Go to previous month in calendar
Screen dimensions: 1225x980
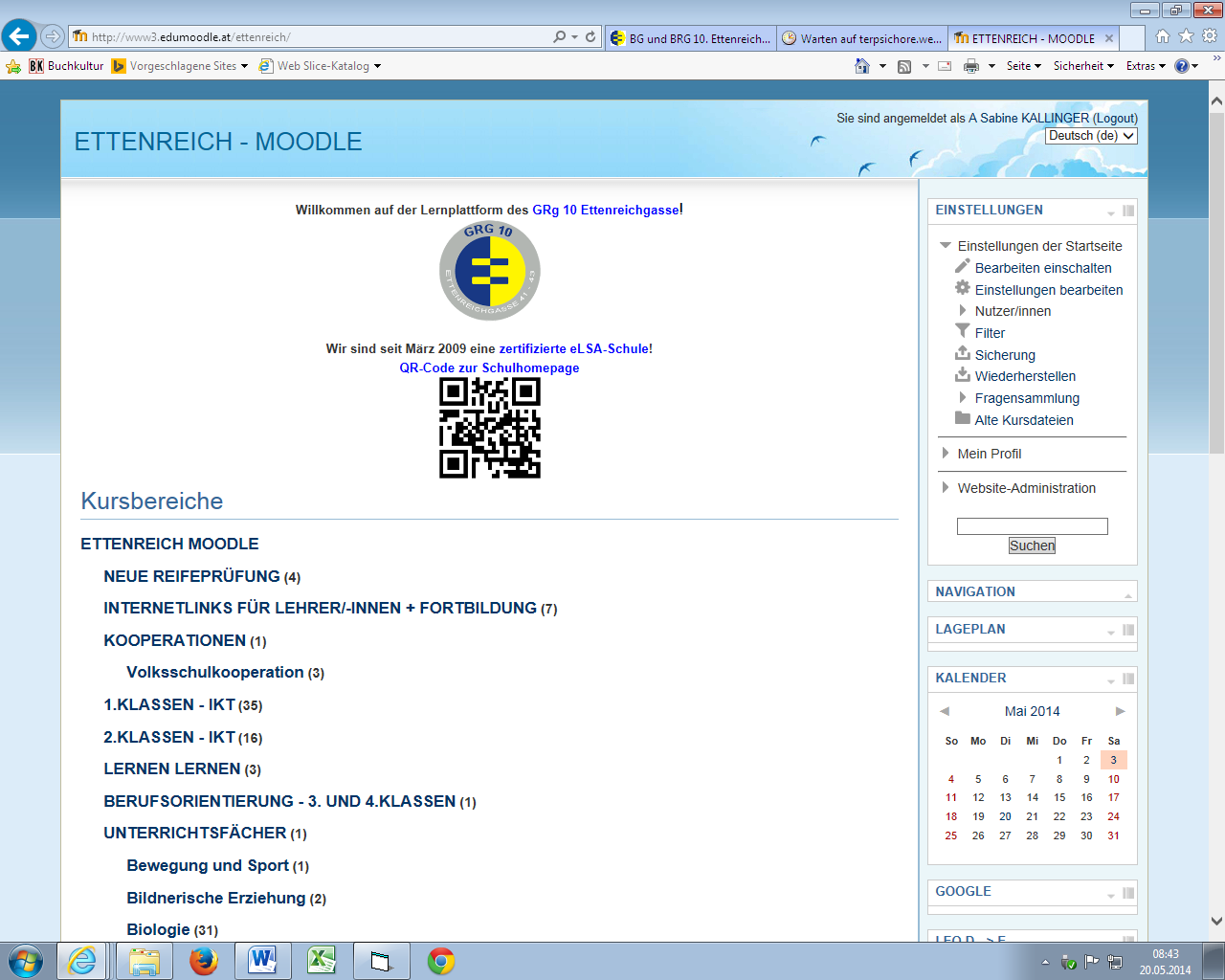(x=945, y=711)
